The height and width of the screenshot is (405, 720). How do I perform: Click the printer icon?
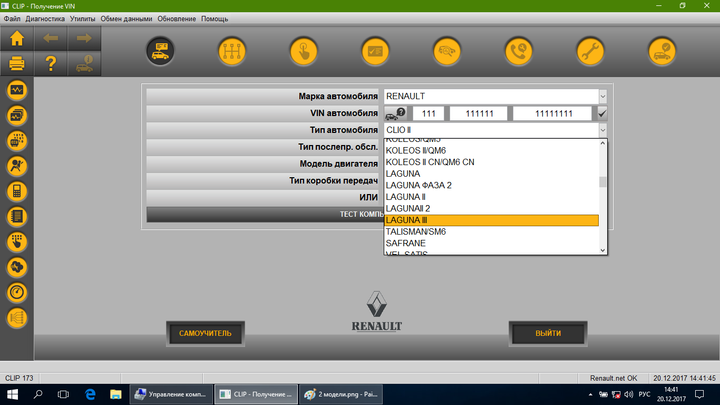[x=17, y=63]
